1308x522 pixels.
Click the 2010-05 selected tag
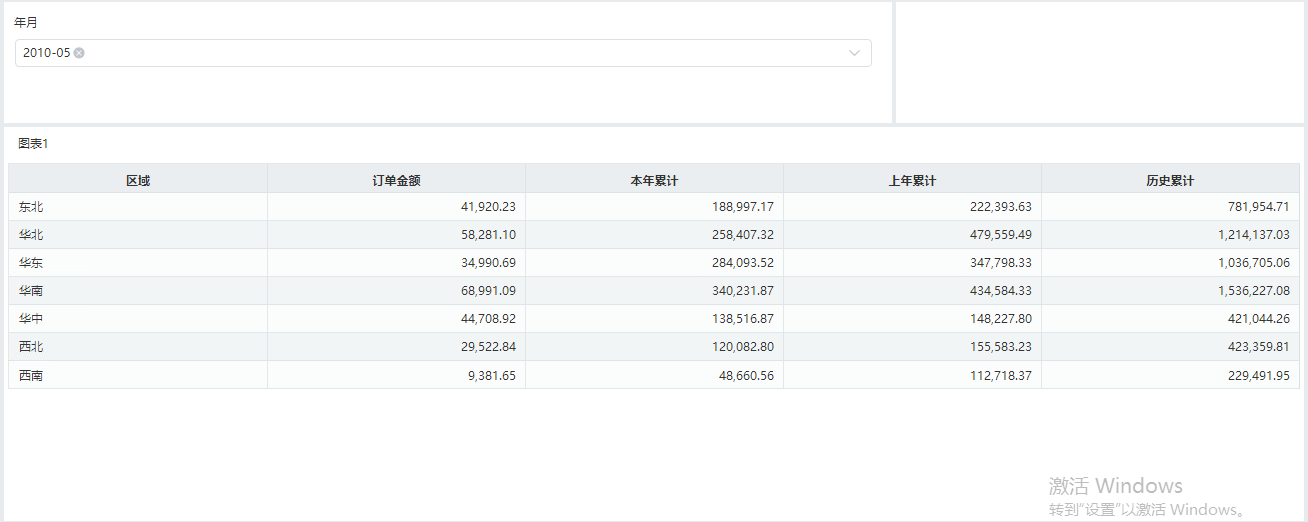[47, 53]
